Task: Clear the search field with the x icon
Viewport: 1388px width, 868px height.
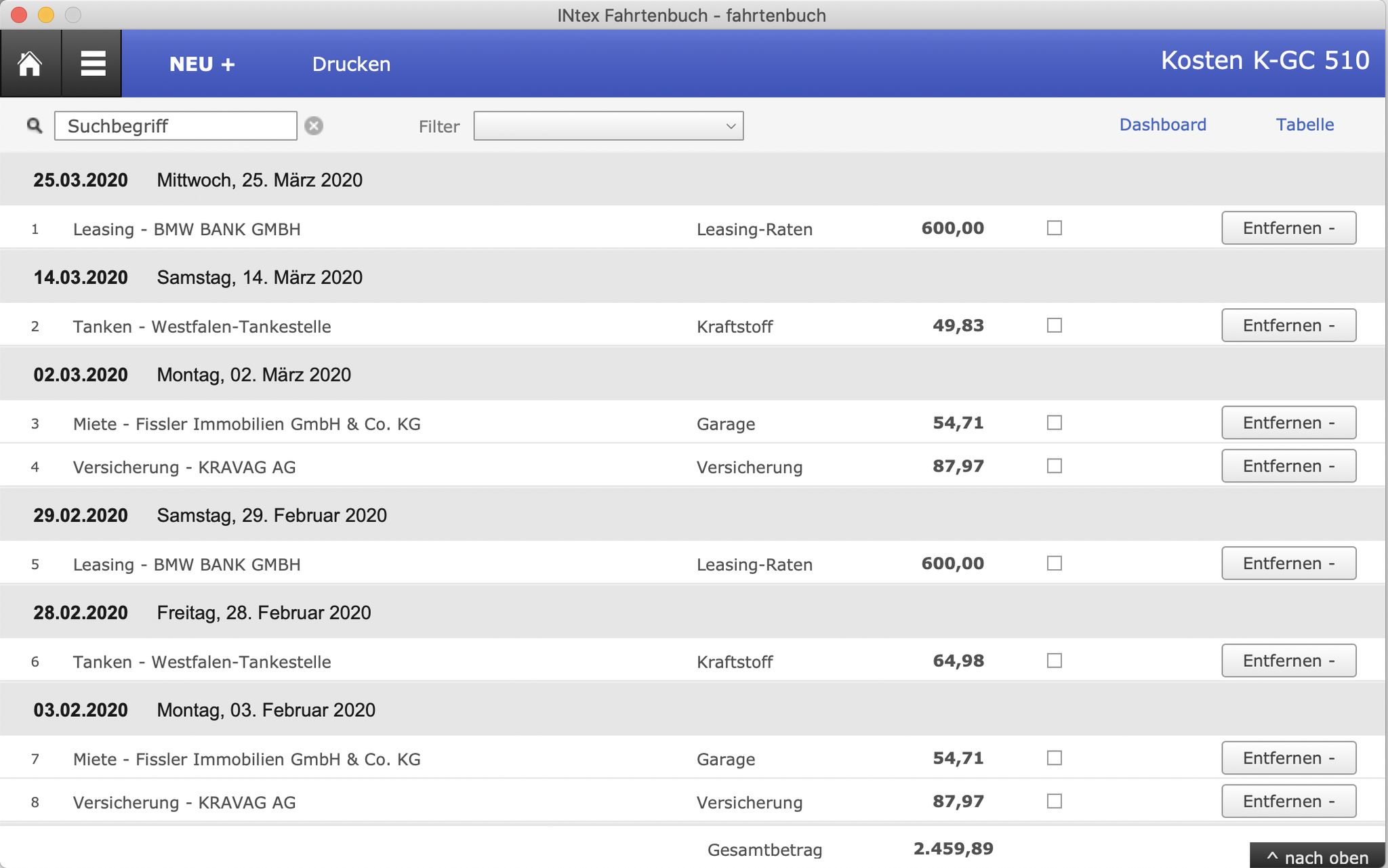Action: pyautogui.click(x=314, y=126)
